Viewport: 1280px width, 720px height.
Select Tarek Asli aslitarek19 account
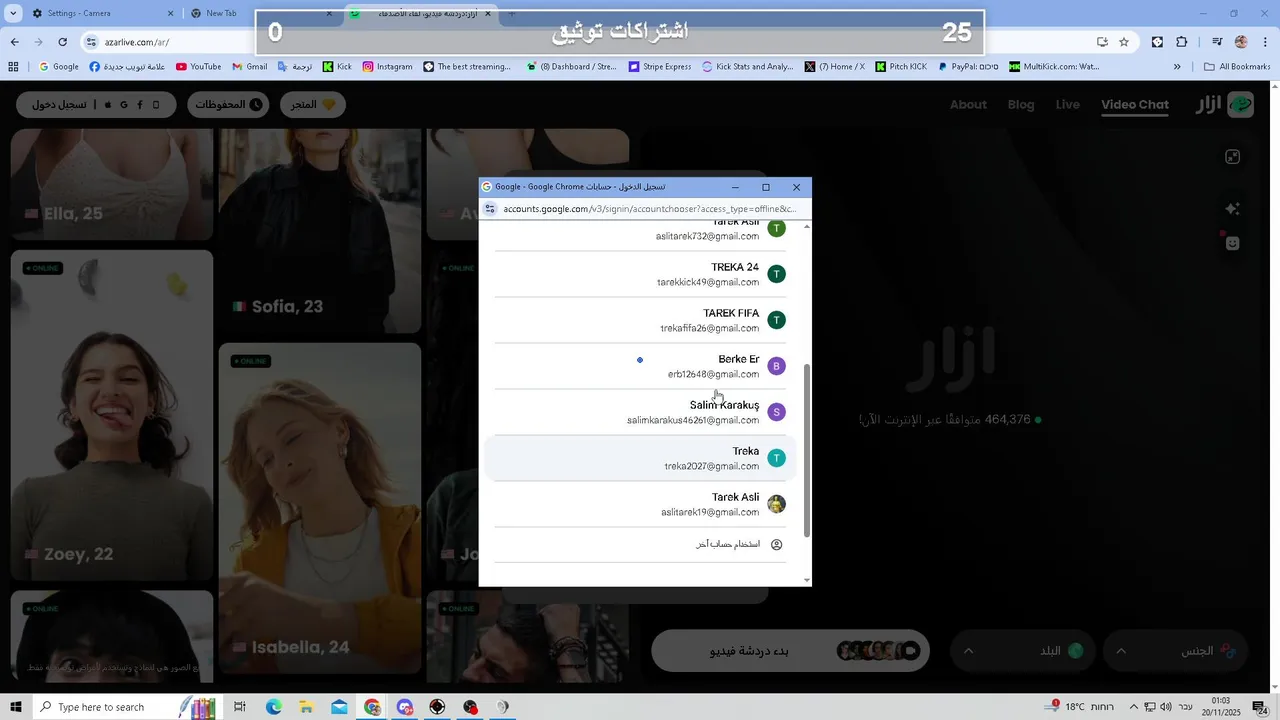[x=640, y=504]
